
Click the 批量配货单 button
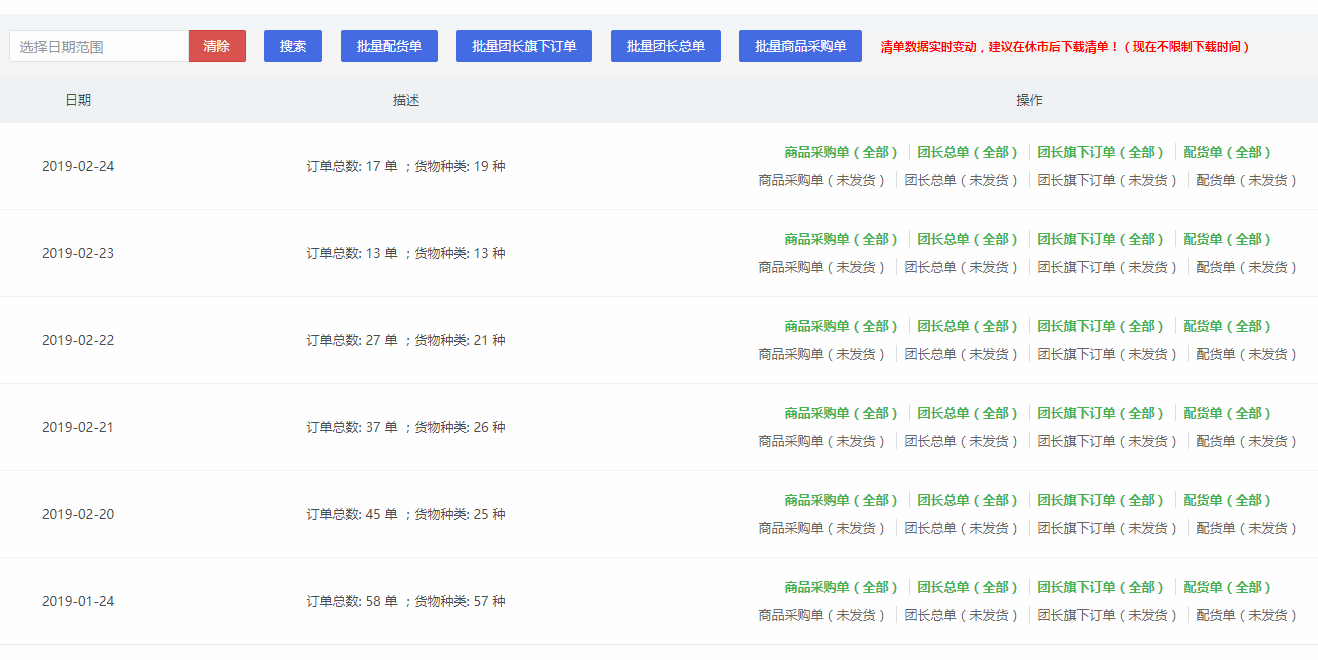pyautogui.click(x=389, y=46)
